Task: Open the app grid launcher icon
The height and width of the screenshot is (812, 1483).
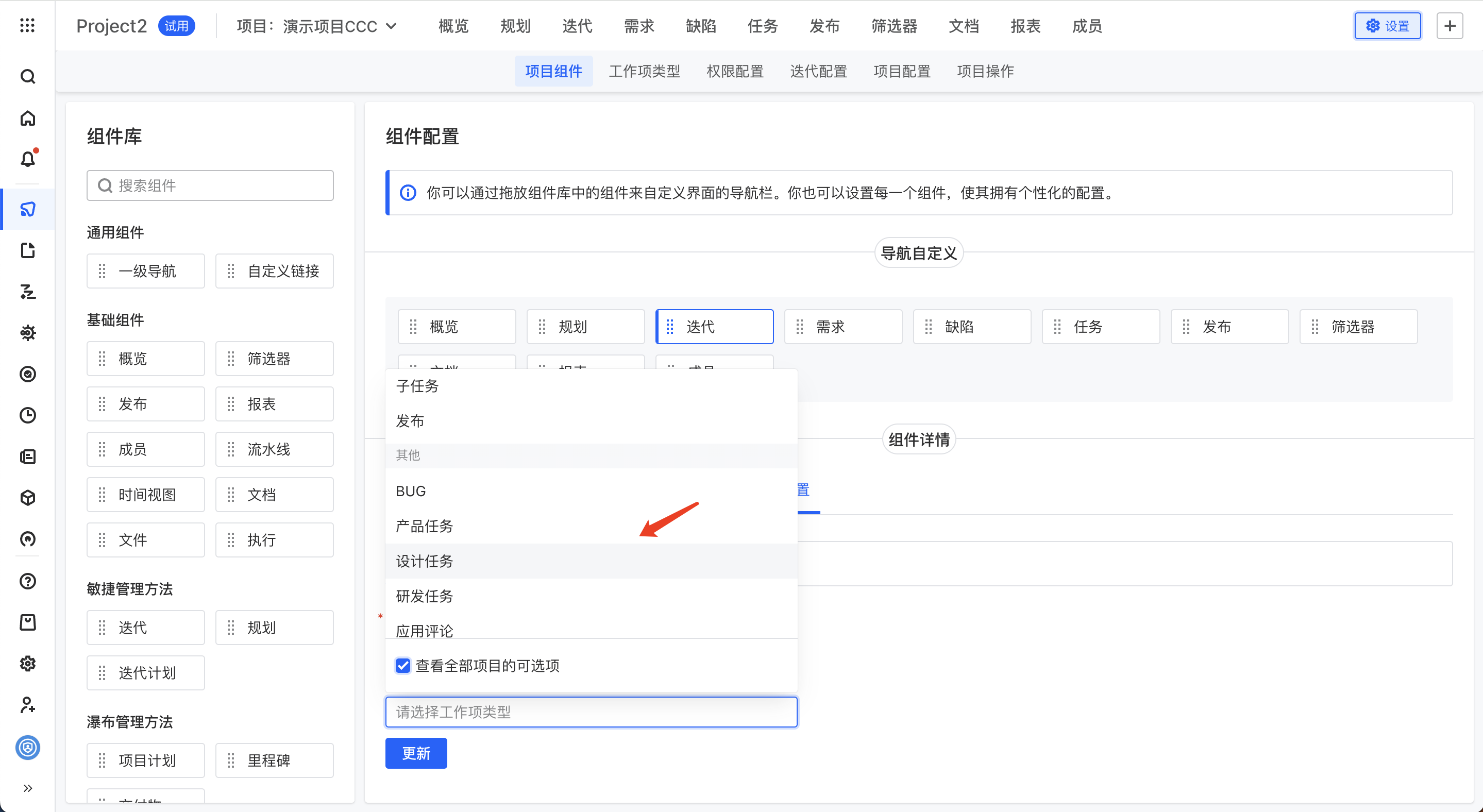Action: point(27,25)
